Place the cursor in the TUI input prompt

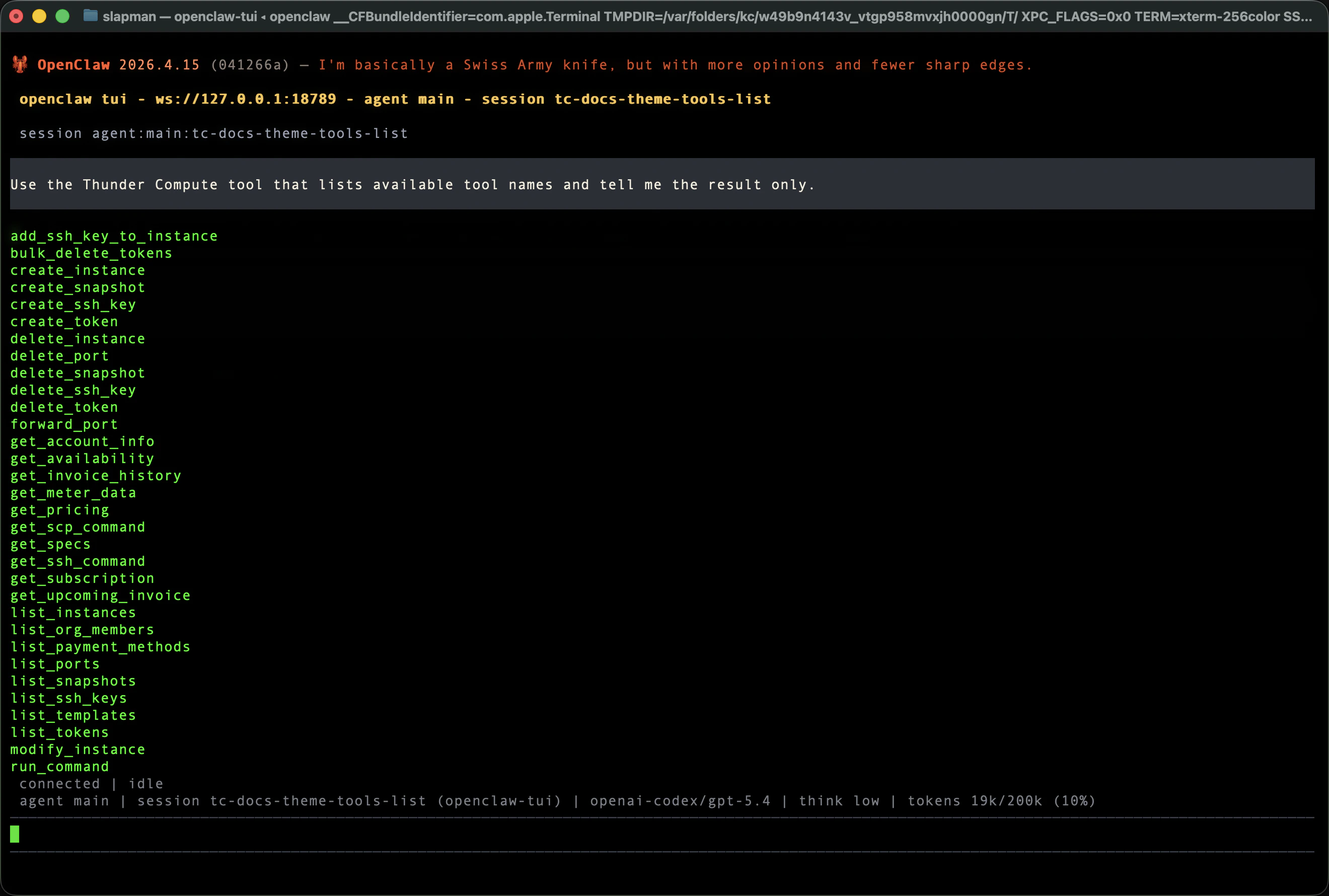pos(662,834)
